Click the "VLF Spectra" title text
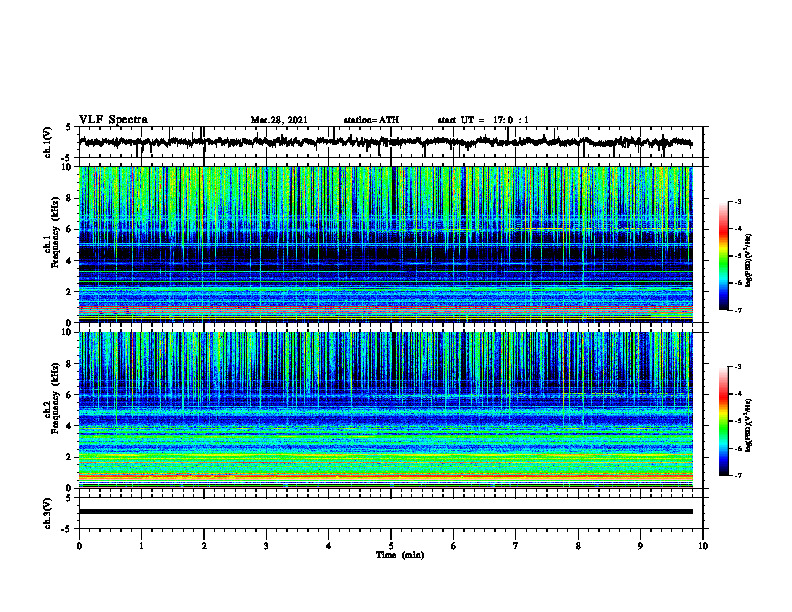 click(113, 120)
